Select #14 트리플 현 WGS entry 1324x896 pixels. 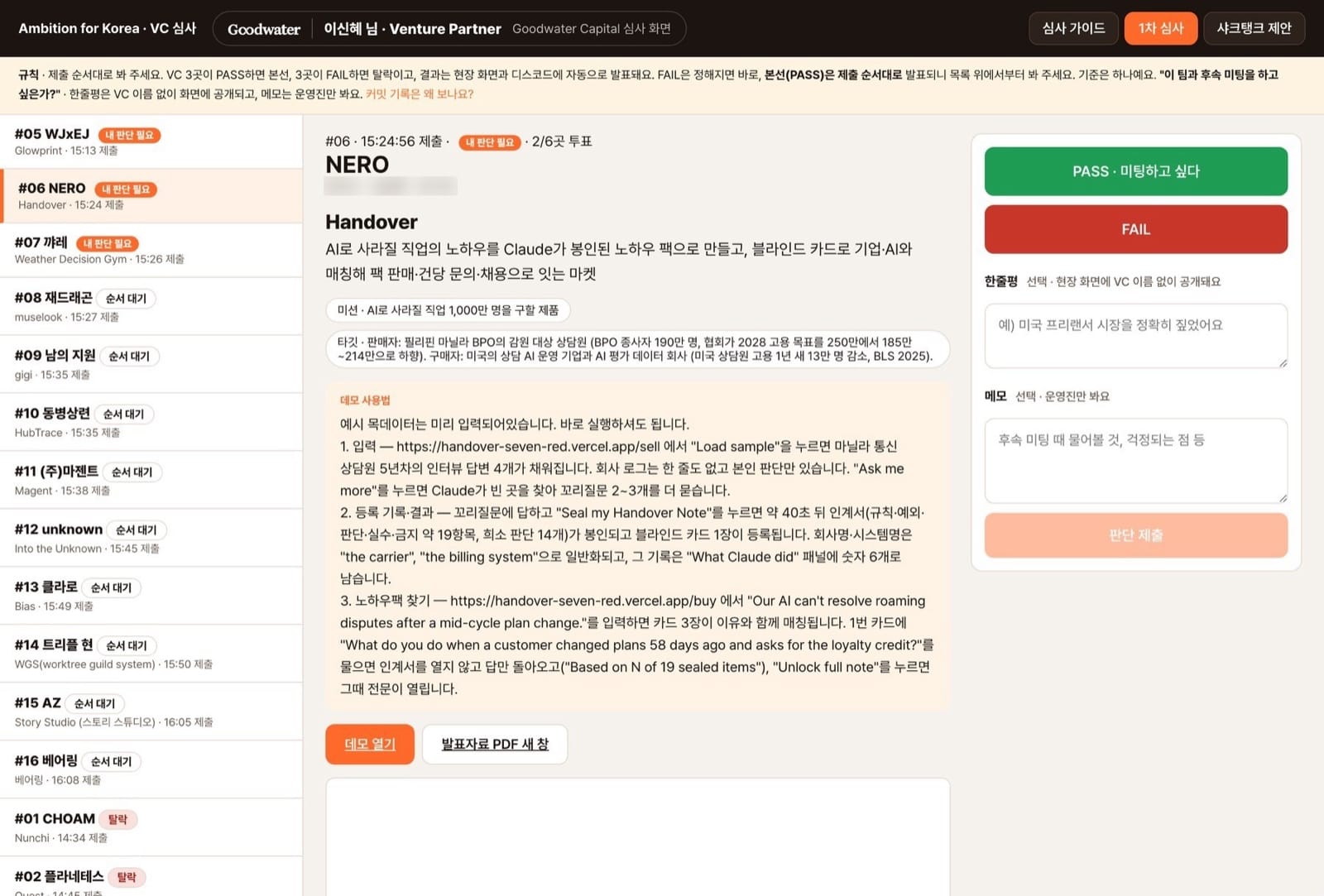point(151,654)
